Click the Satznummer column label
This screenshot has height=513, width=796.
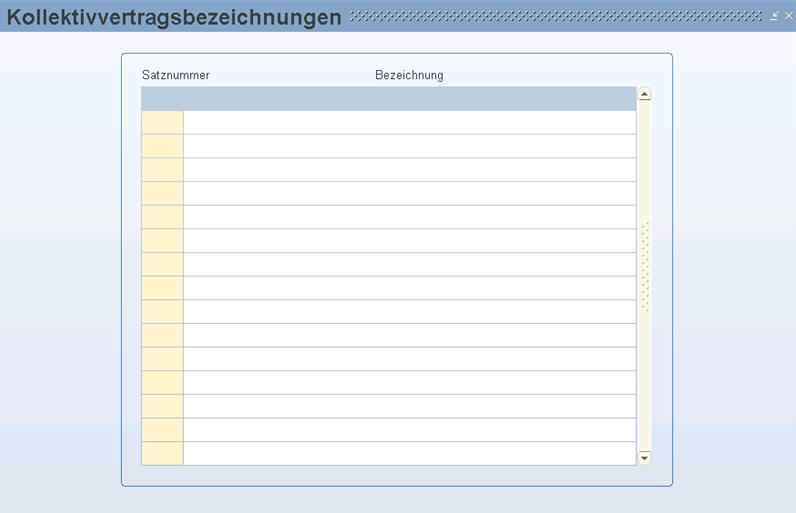[176, 75]
